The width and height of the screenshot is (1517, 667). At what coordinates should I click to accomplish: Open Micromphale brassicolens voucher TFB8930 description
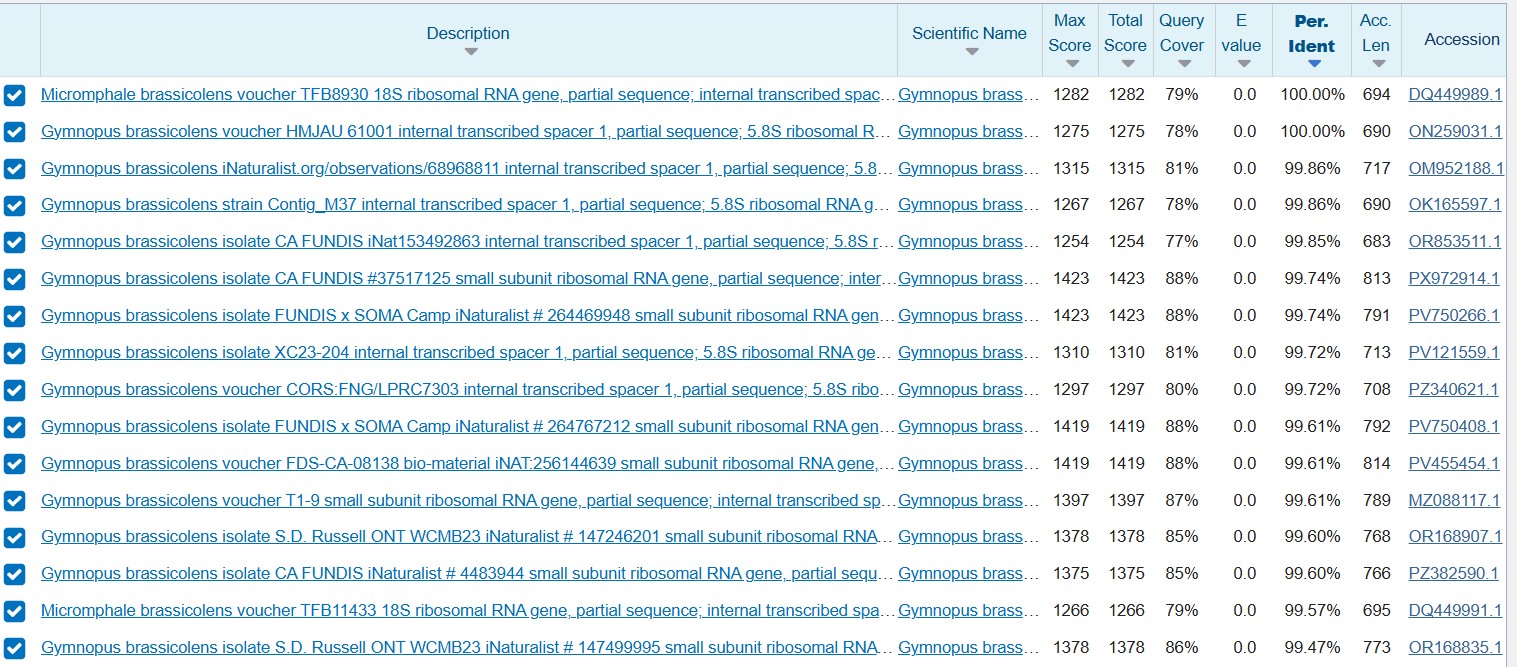(468, 95)
